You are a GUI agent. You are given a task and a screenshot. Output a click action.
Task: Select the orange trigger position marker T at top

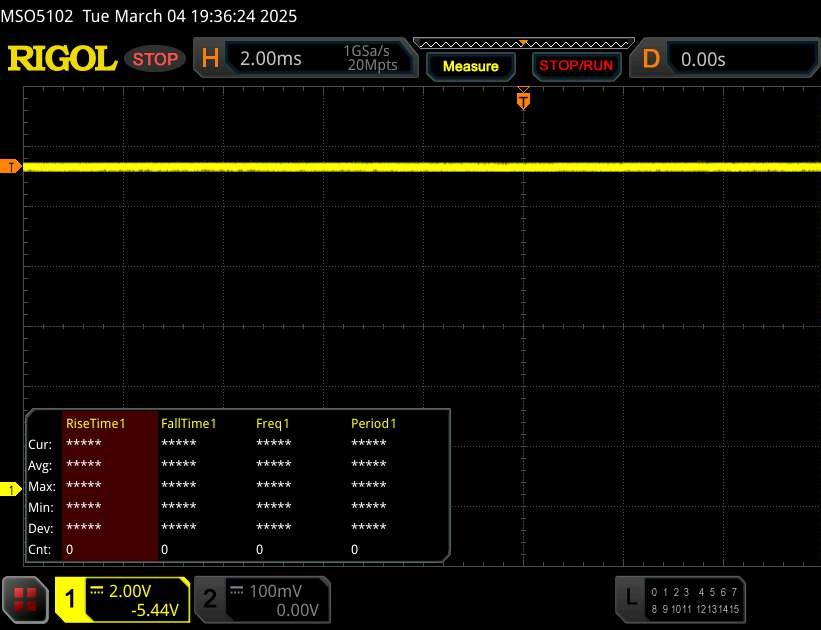[523, 100]
